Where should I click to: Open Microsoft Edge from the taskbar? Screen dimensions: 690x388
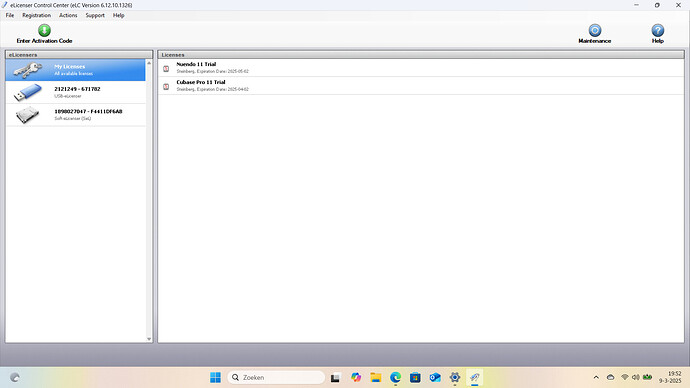click(395, 377)
